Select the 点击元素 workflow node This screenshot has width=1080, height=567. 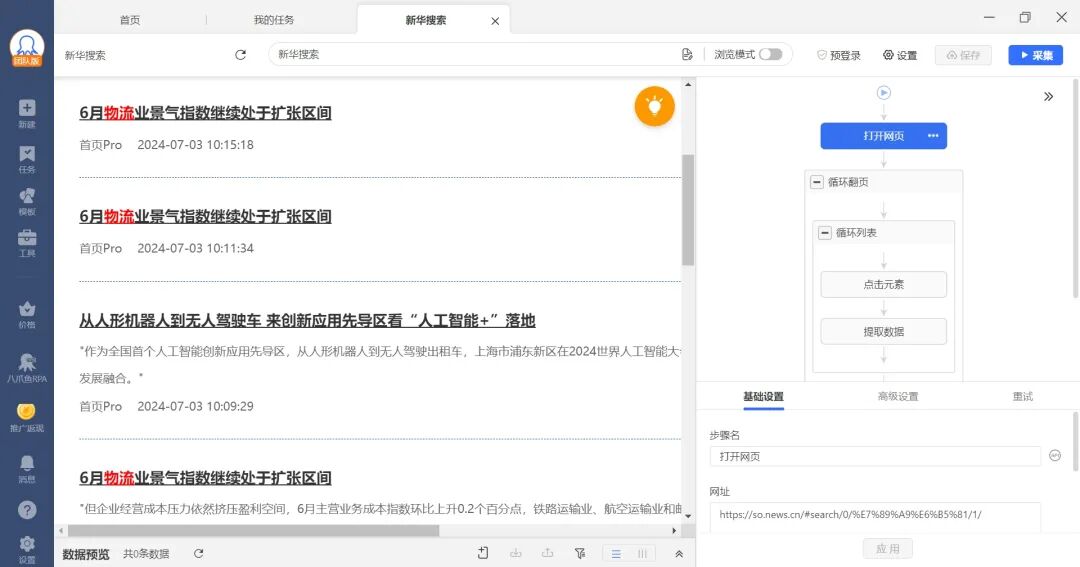click(x=883, y=284)
